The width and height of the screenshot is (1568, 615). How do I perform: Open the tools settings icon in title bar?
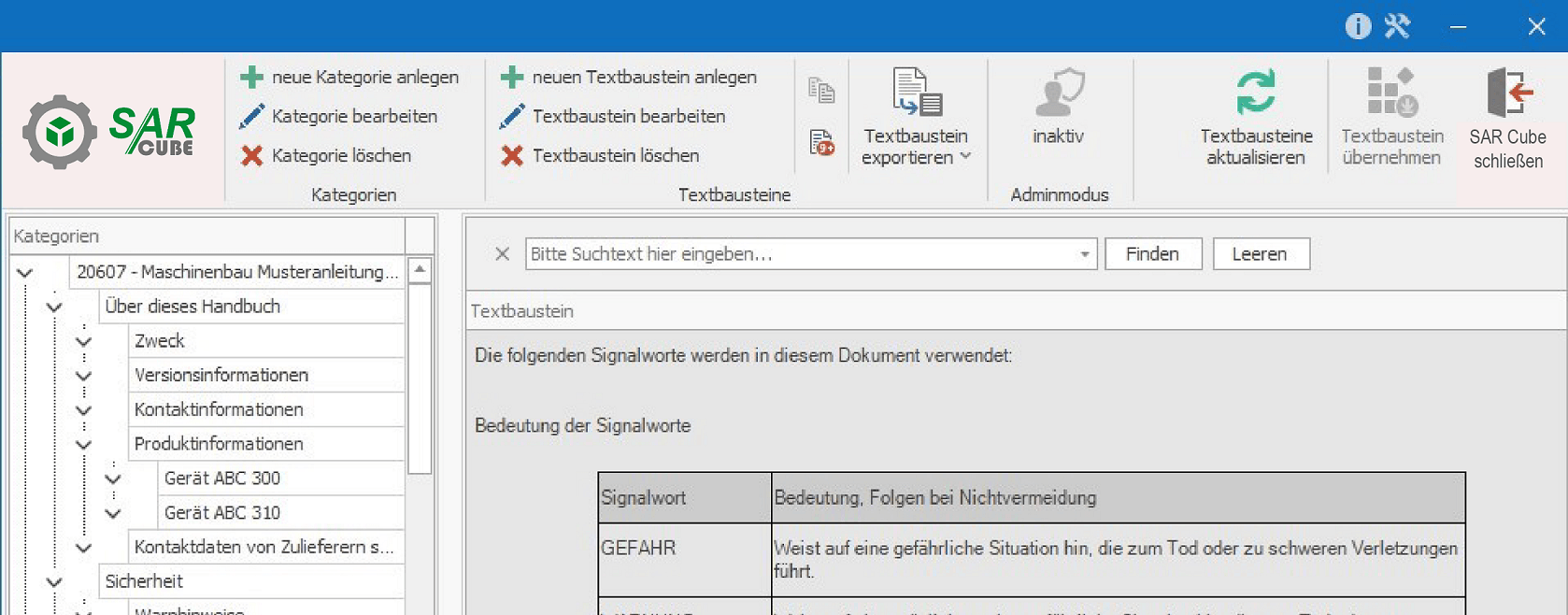[1397, 26]
